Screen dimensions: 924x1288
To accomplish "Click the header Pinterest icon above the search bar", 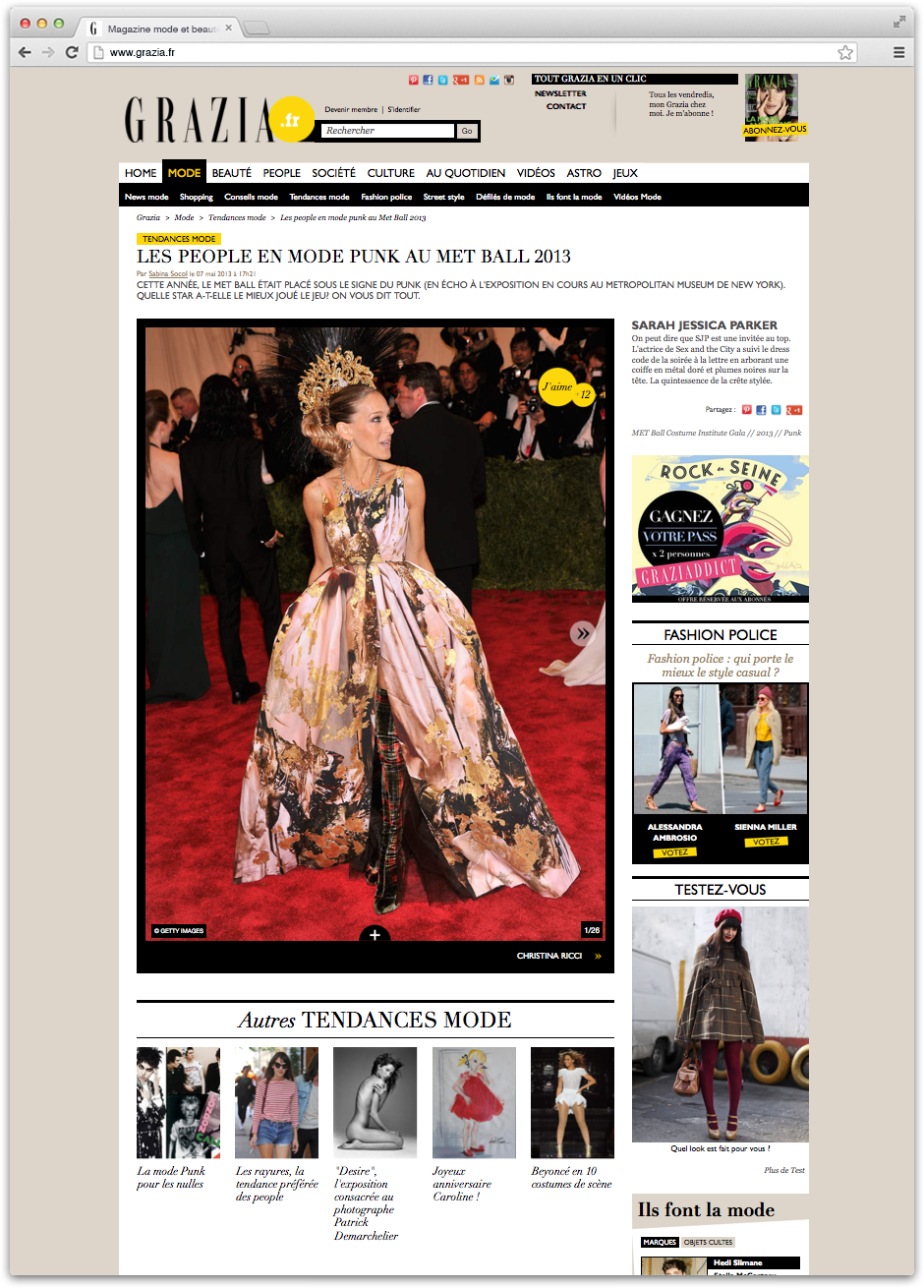I will [x=414, y=81].
